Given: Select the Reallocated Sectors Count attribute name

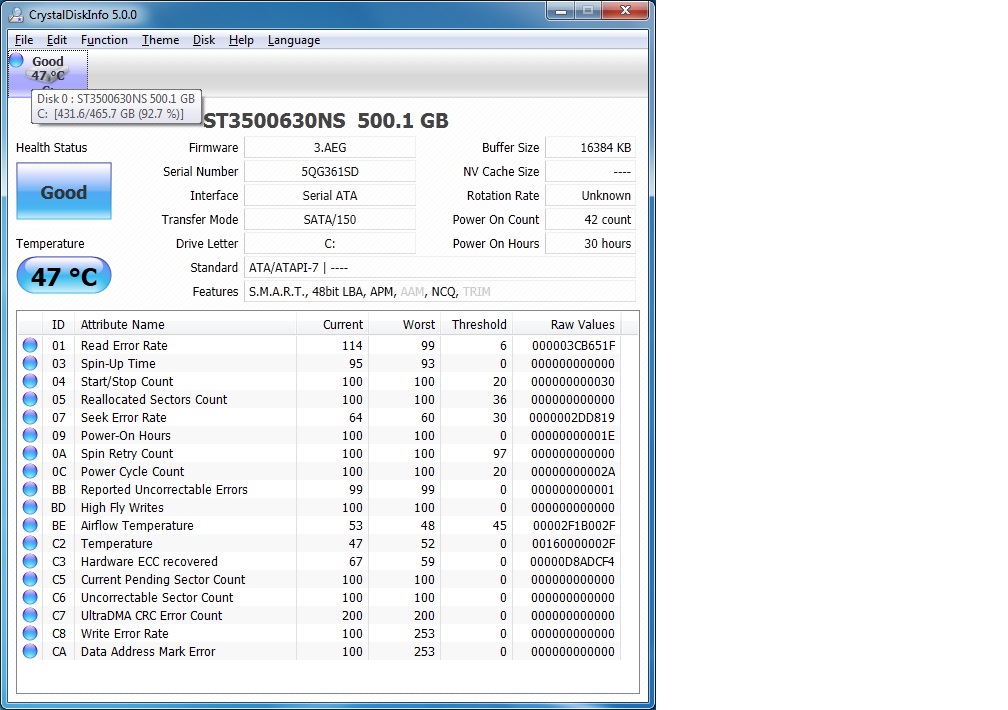Looking at the screenshot, I should point(154,399).
